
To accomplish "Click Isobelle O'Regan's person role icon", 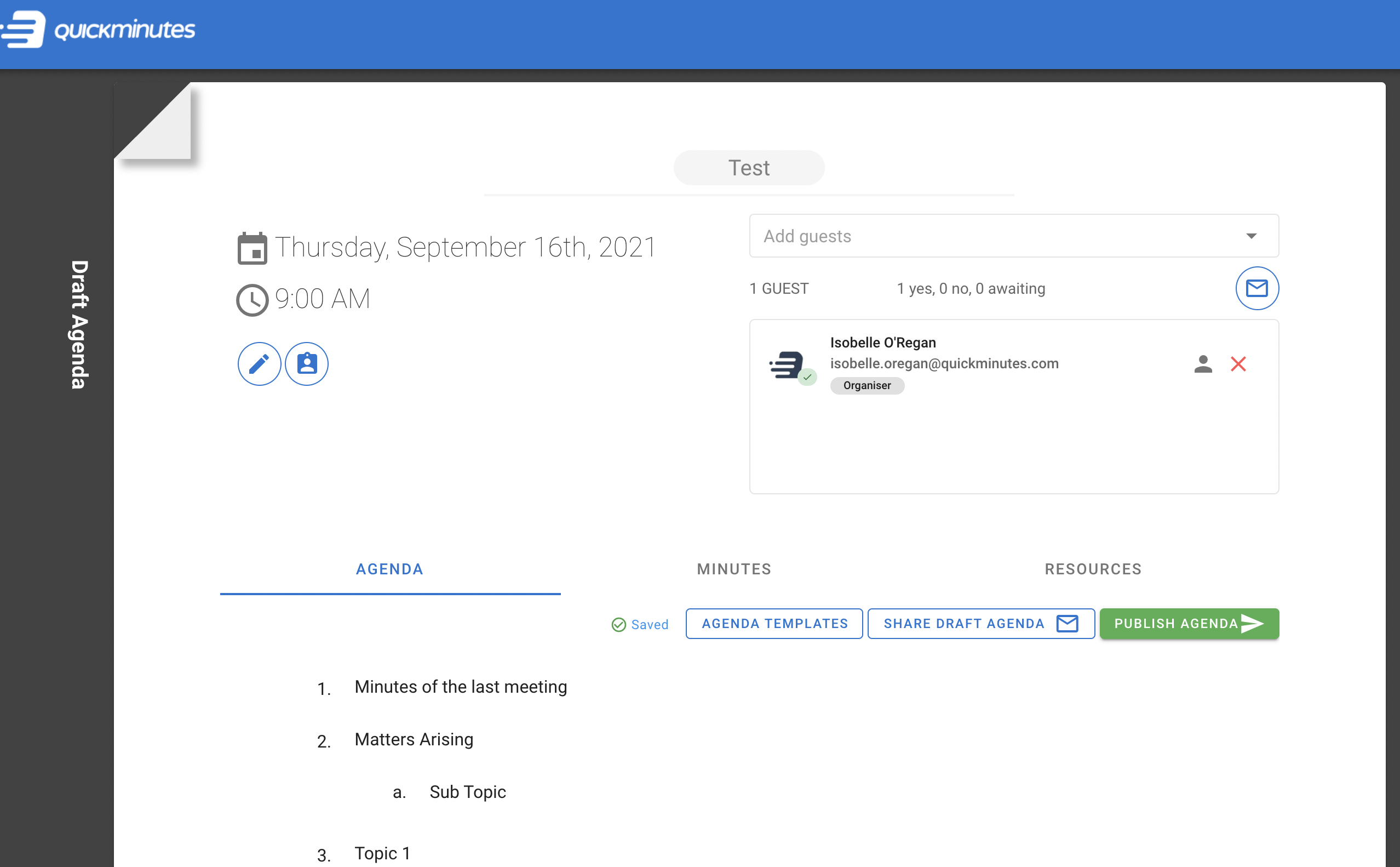I will tap(1203, 363).
